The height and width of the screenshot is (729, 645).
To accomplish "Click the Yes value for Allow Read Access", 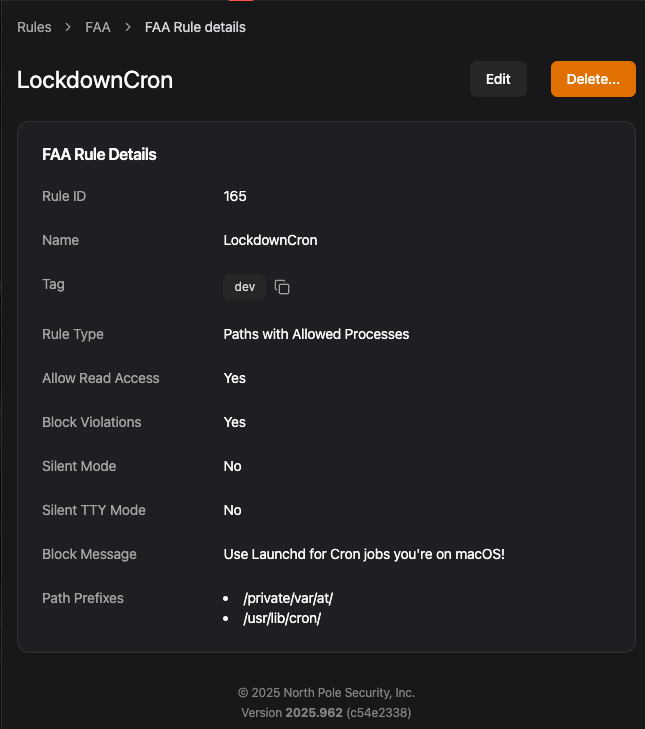I will (x=235, y=378).
